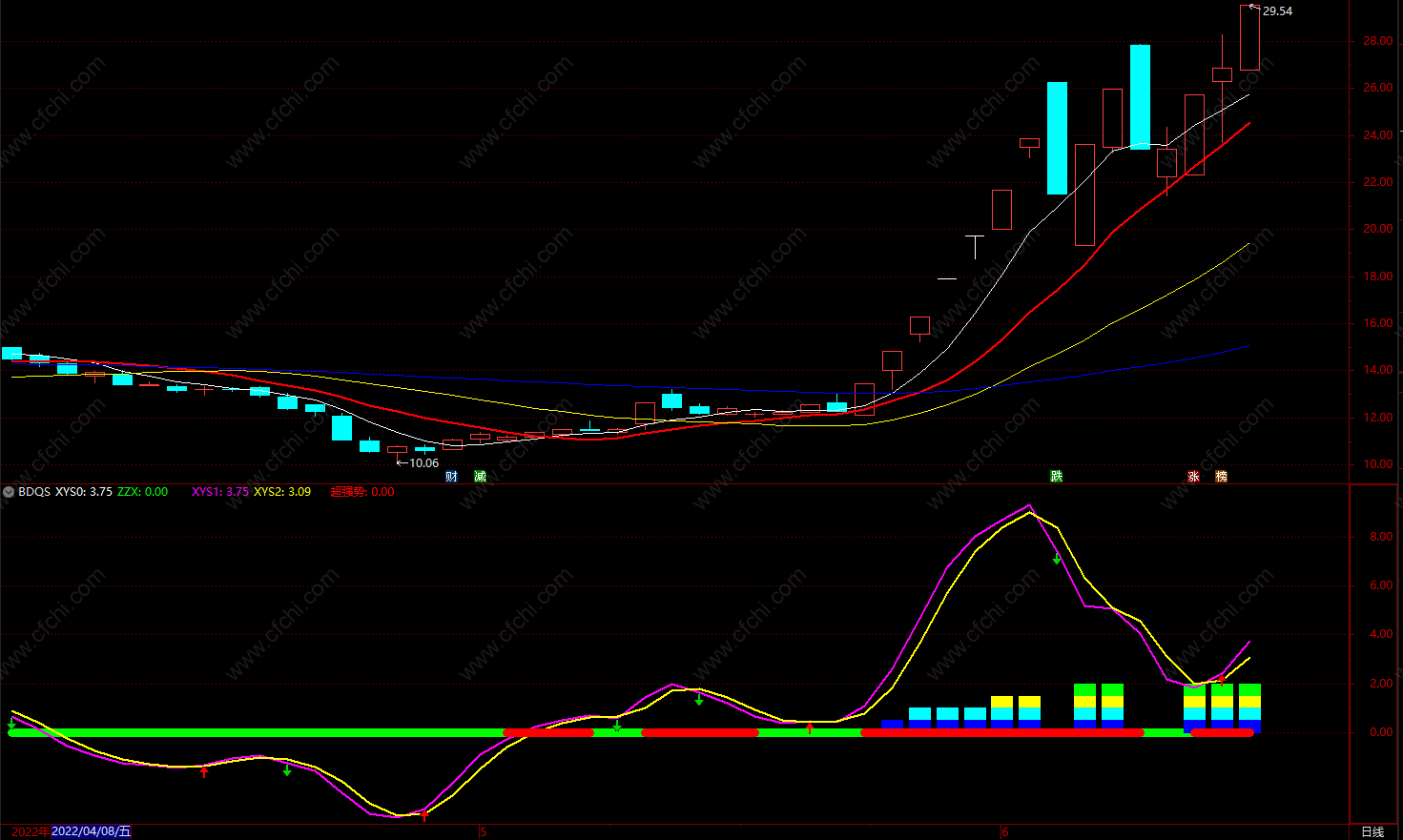
Task: Click the highlighted date 2022/04/08/五
Action: tap(91, 831)
